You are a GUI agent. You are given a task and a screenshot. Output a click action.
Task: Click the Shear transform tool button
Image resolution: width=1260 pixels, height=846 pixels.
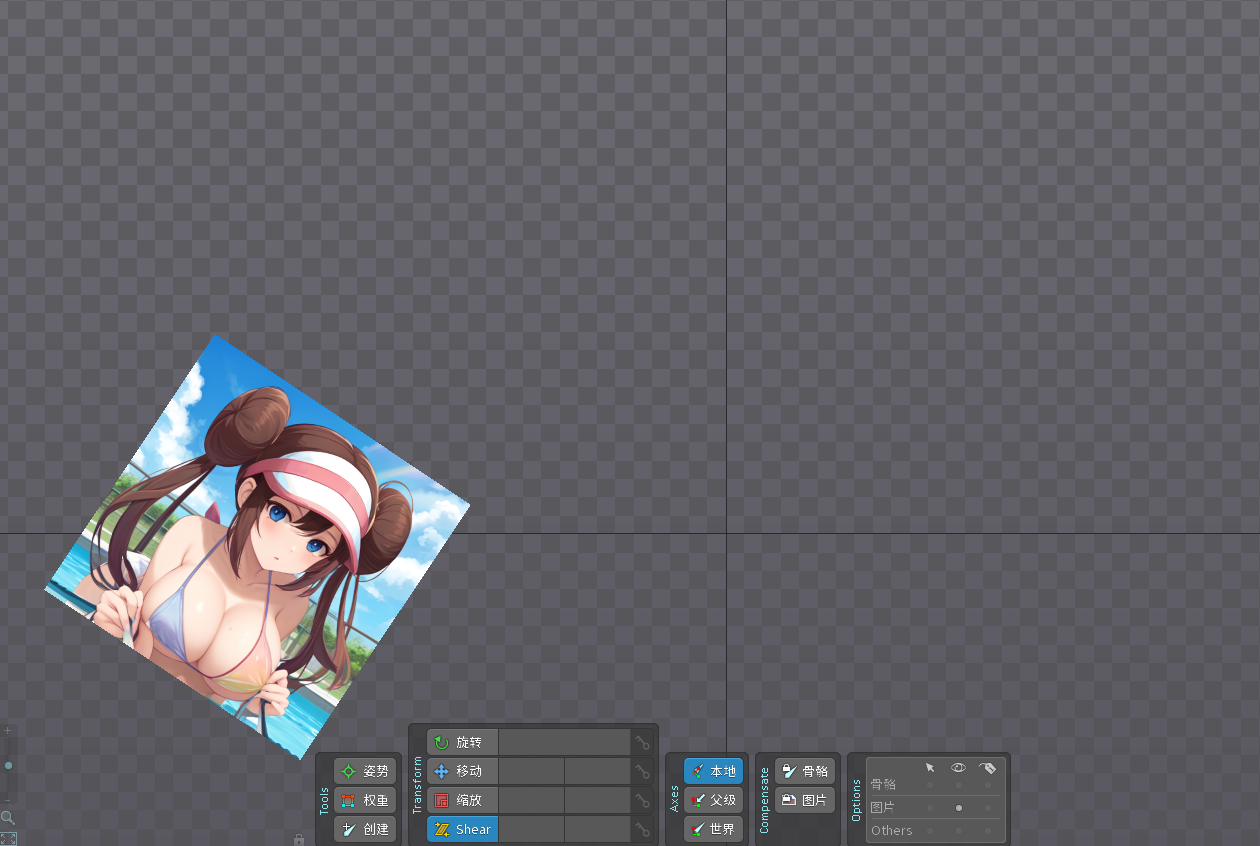tap(462, 829)
